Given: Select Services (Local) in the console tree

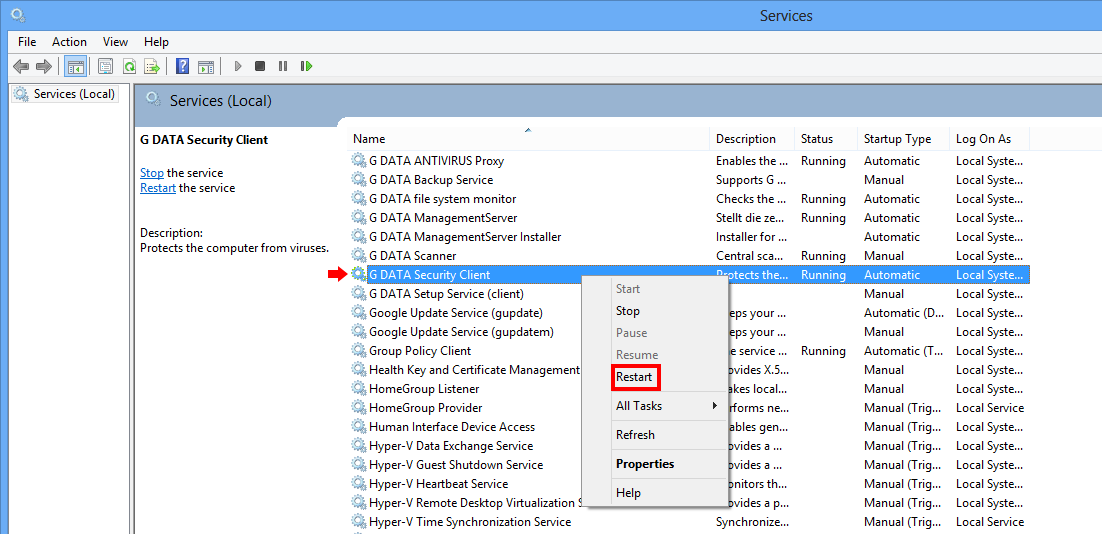Looking at the screenshot, I should pos(65,93).
